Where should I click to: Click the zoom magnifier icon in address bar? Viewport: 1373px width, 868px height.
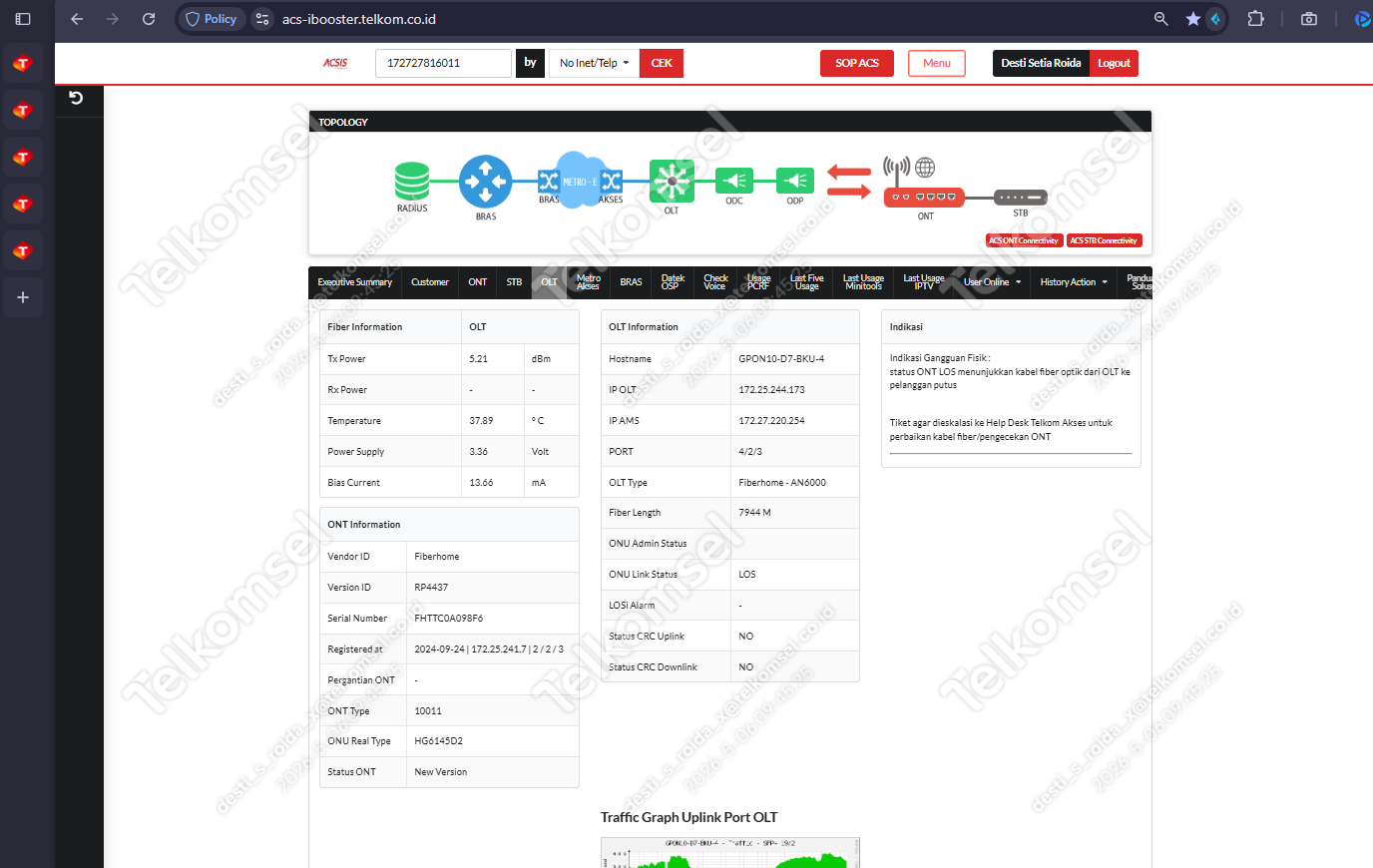tap(1161, 19)
